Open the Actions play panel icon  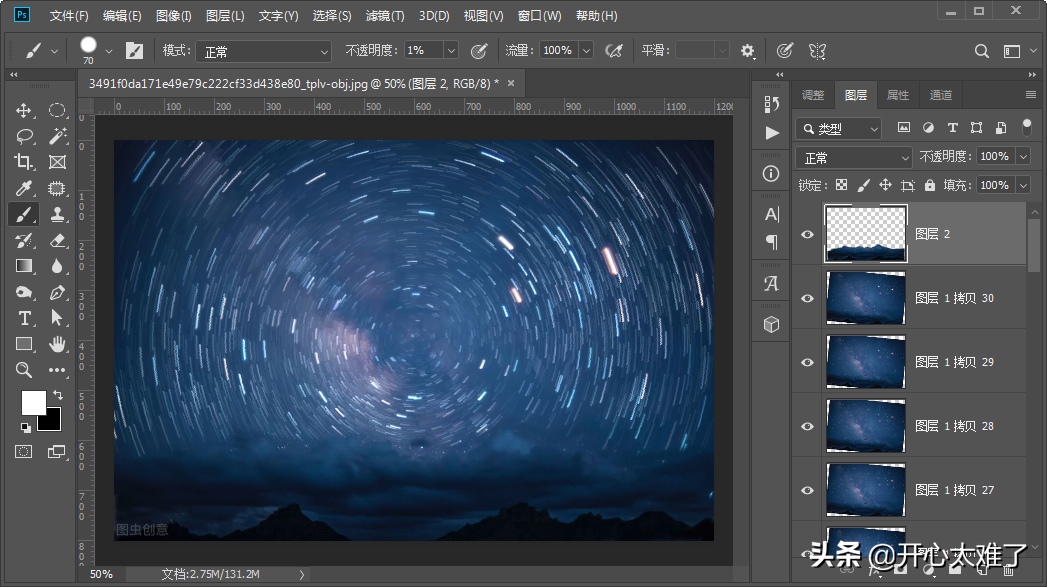tap(772, 133)
